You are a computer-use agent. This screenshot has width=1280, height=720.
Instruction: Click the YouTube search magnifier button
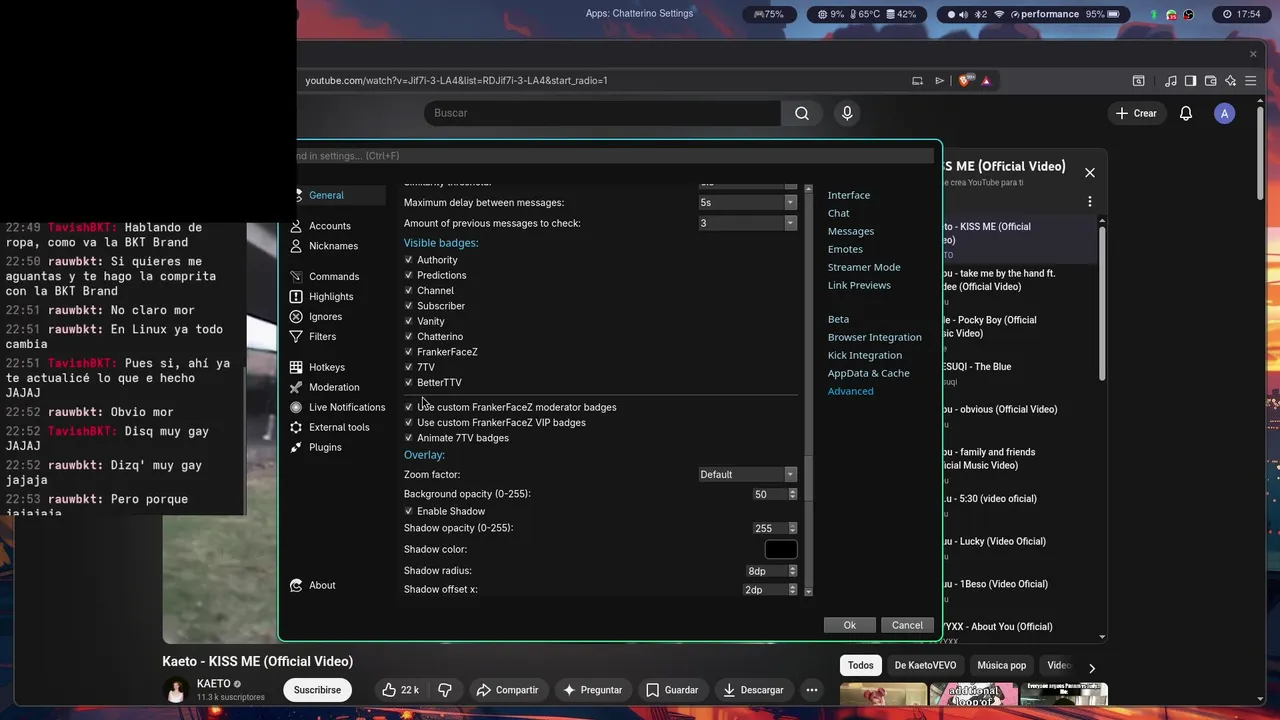802,113
